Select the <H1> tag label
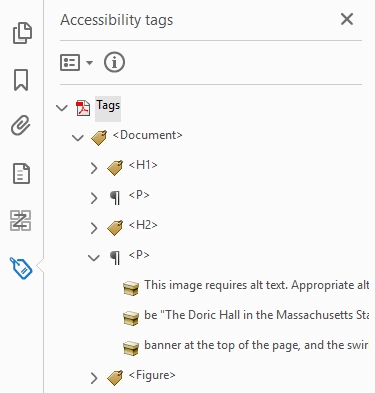The height and width of the screenshot is (393, 375). (x=143, y=165)
